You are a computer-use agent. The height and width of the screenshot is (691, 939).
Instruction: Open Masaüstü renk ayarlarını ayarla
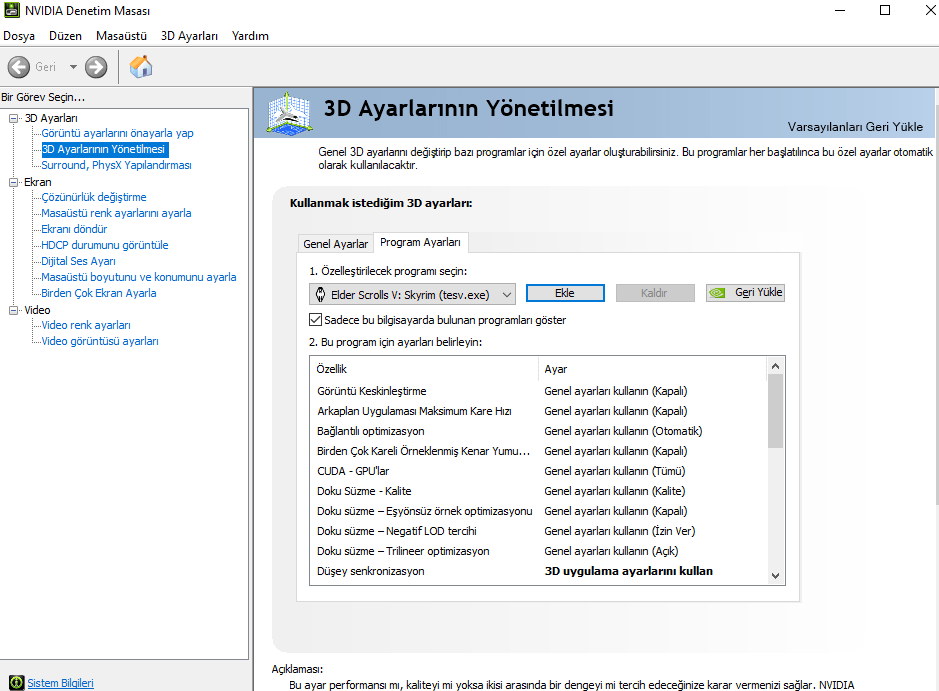(116, 213)
